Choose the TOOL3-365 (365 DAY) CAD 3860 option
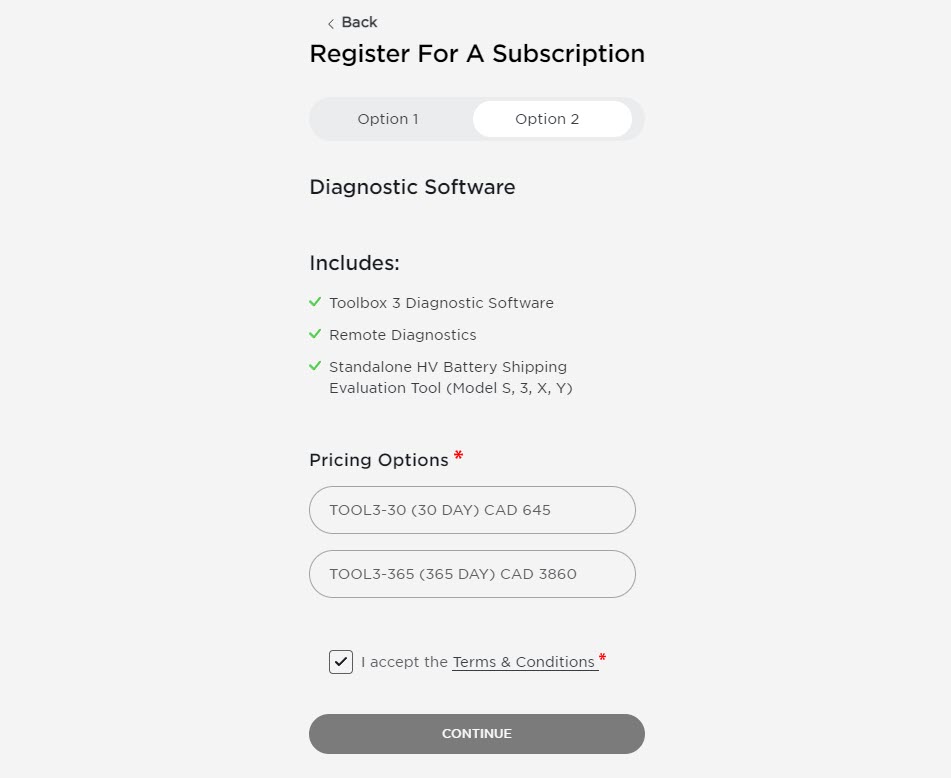 (472, 574)
